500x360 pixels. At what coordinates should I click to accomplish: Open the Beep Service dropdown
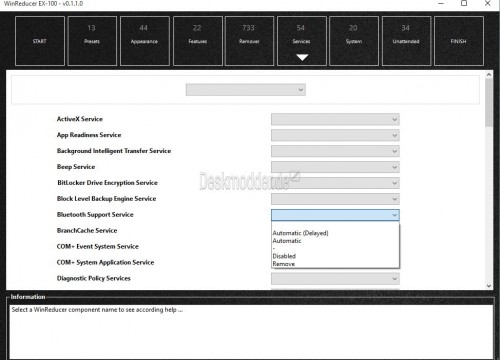pos(335,167)
